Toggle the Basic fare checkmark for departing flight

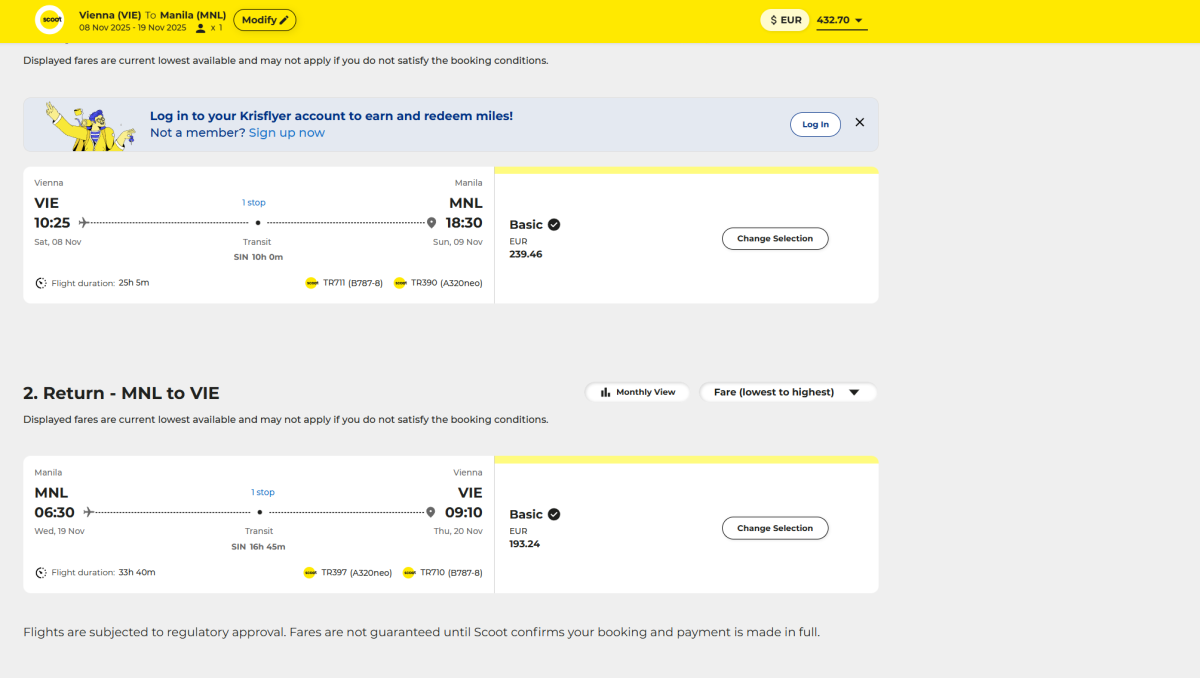pos(554,225)
